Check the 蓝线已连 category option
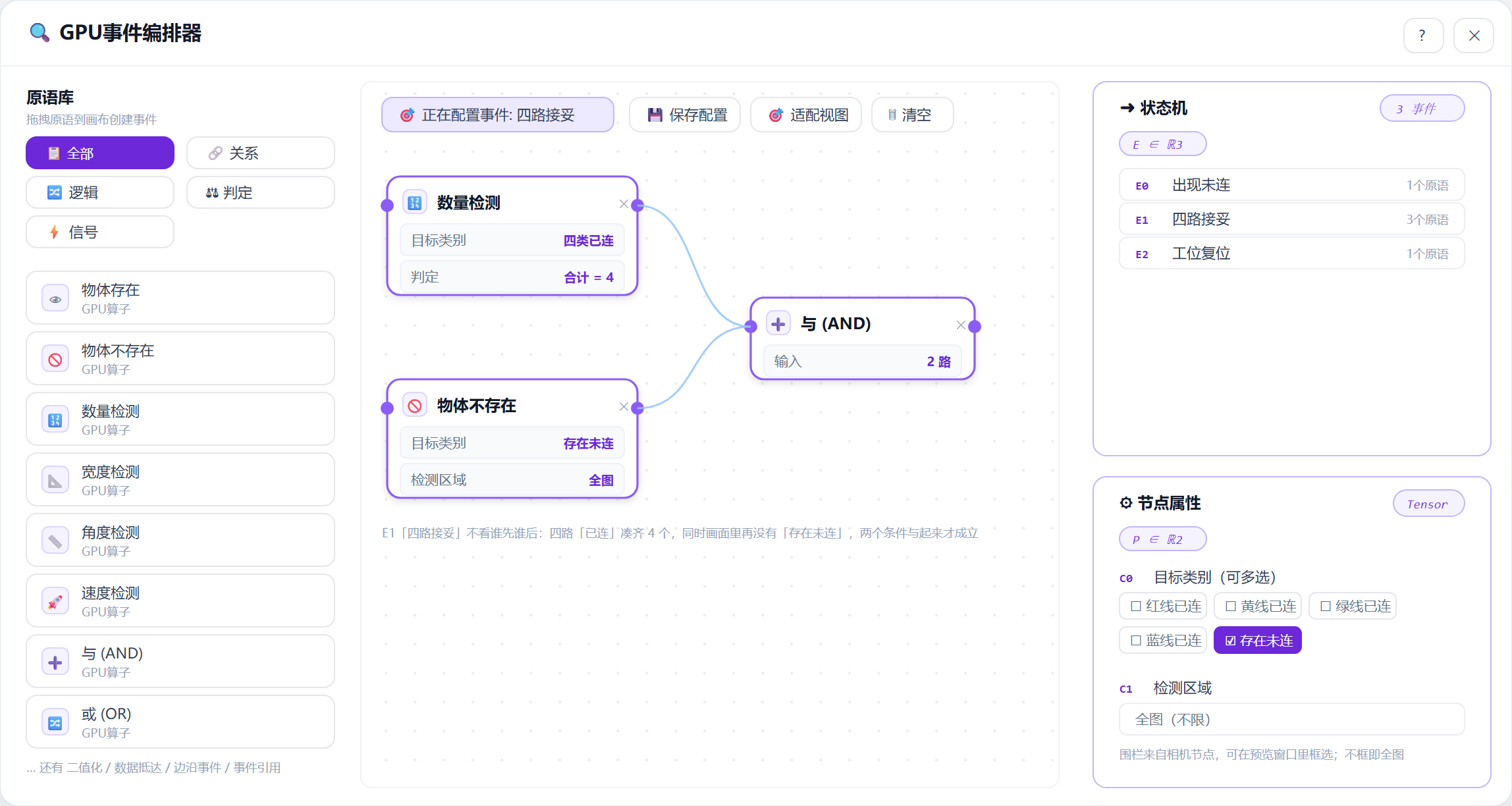This screenshot has width=1512, height=806. click(x=1163, y=640)
